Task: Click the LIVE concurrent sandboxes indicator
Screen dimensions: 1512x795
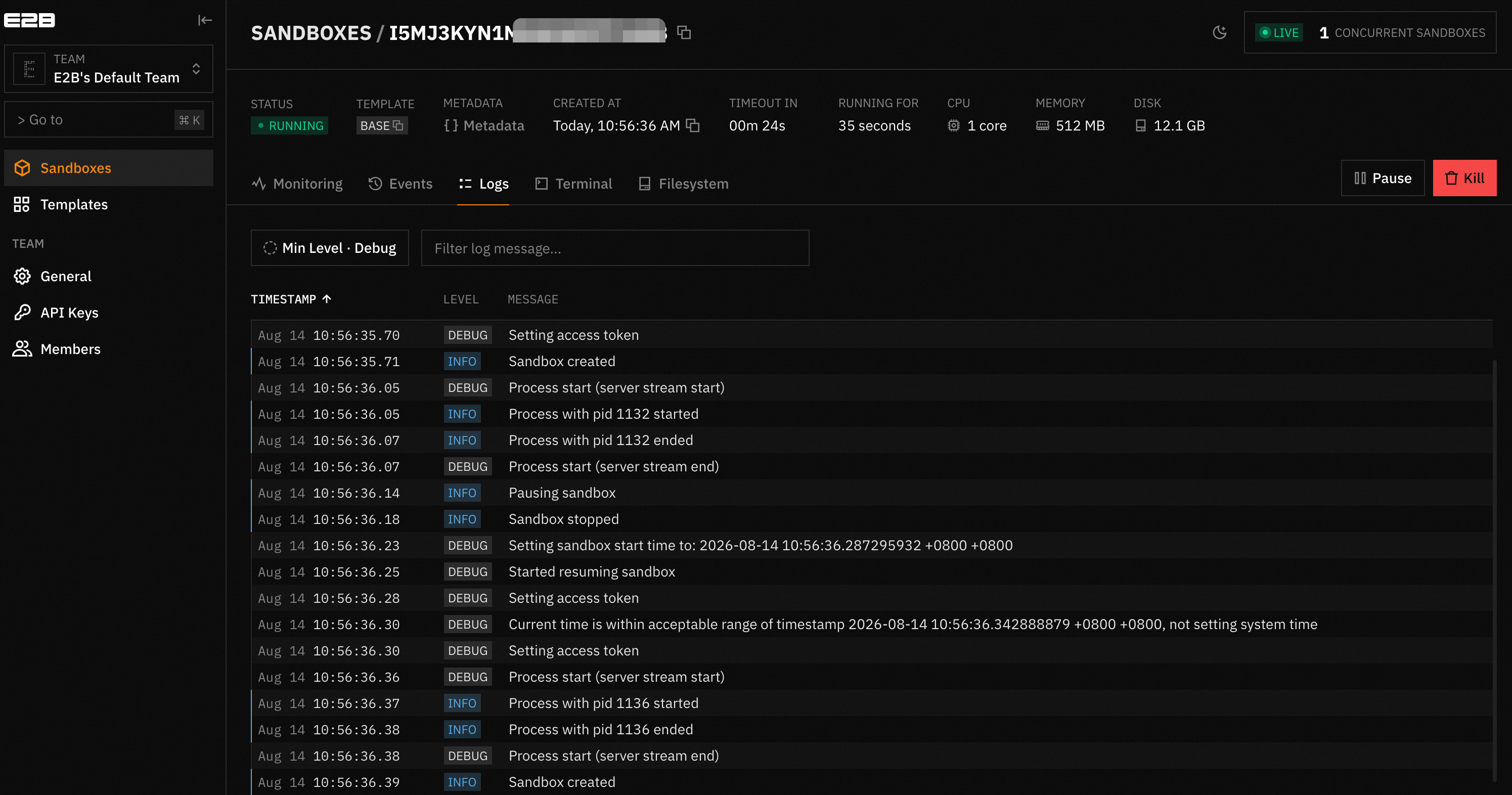Action: tap(1370, 32)
